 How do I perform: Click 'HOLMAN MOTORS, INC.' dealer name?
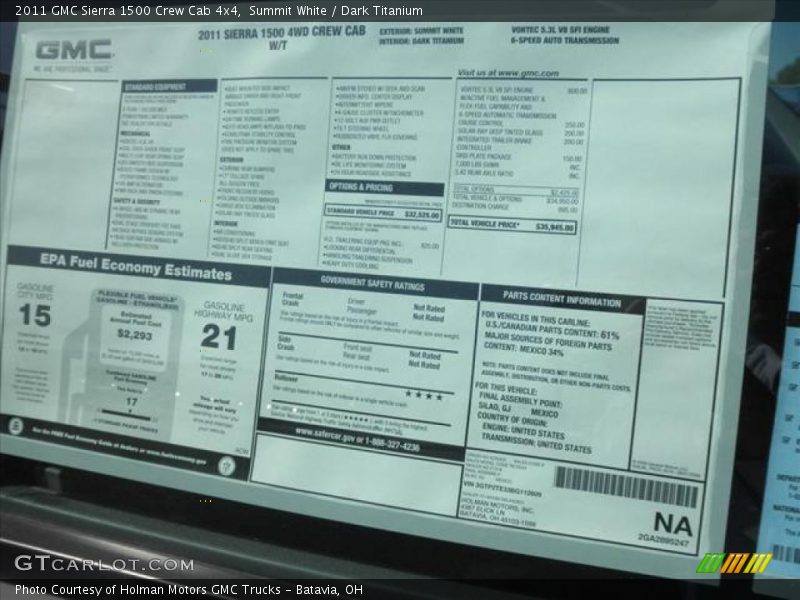(497, 505)
